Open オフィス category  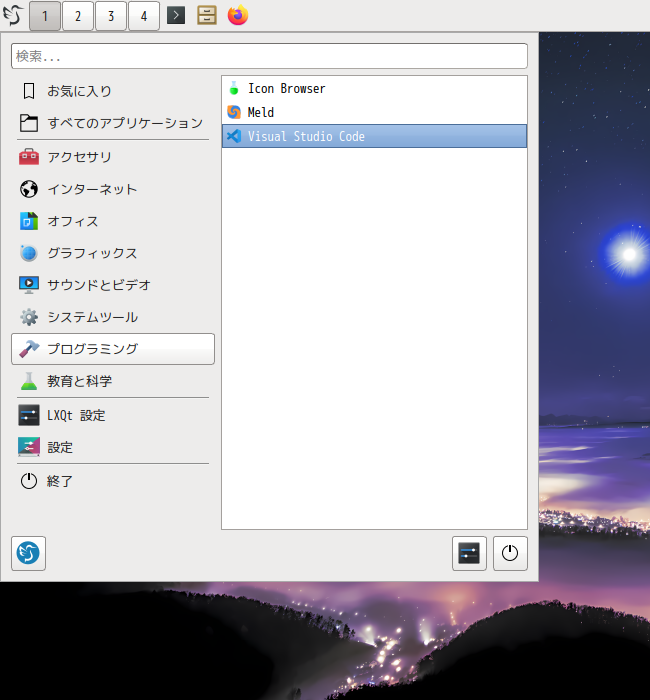(112, 221)
